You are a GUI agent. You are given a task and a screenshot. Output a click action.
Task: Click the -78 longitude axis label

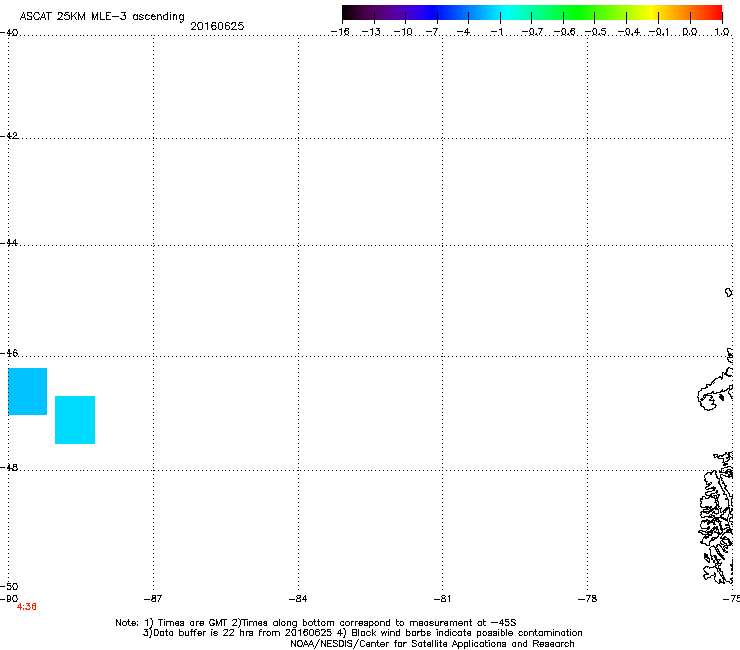coord(588,599)
